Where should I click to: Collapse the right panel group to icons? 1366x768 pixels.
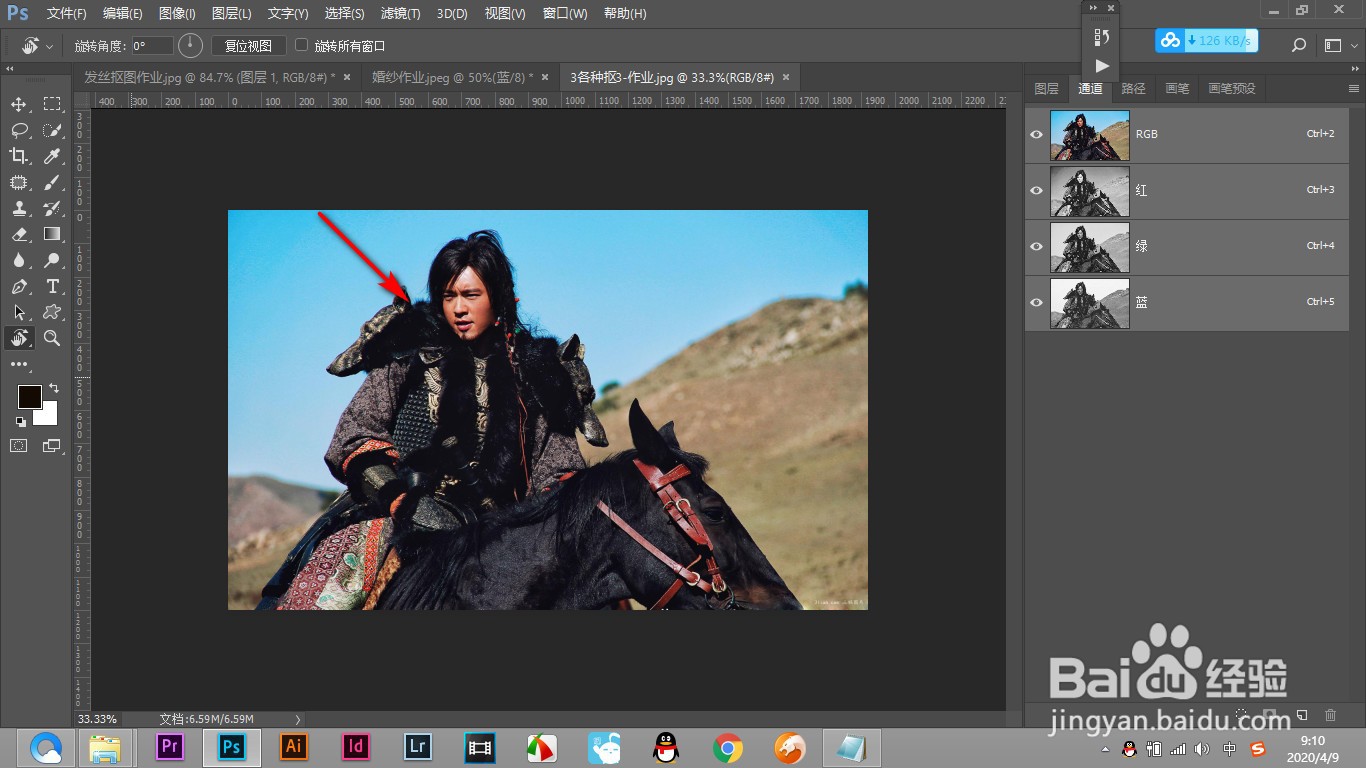point(1353,69)
